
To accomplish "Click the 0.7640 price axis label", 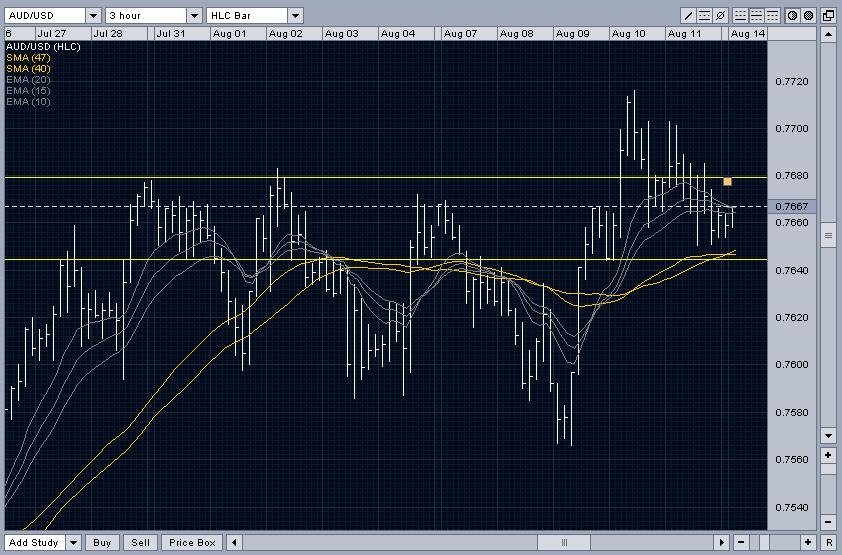I will [792, 270].
